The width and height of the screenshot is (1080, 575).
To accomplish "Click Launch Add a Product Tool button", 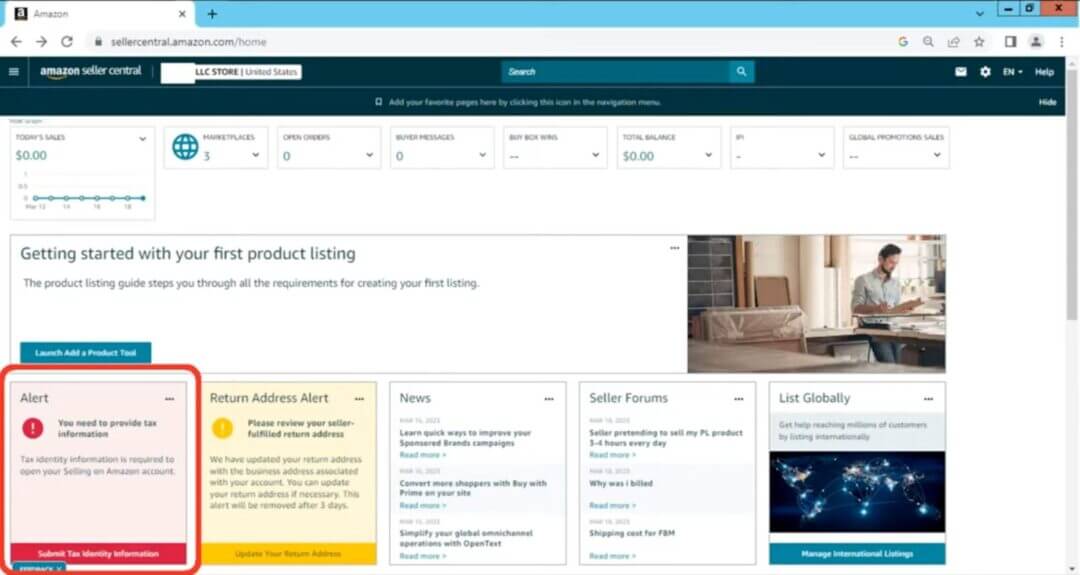I will point(85,353).
